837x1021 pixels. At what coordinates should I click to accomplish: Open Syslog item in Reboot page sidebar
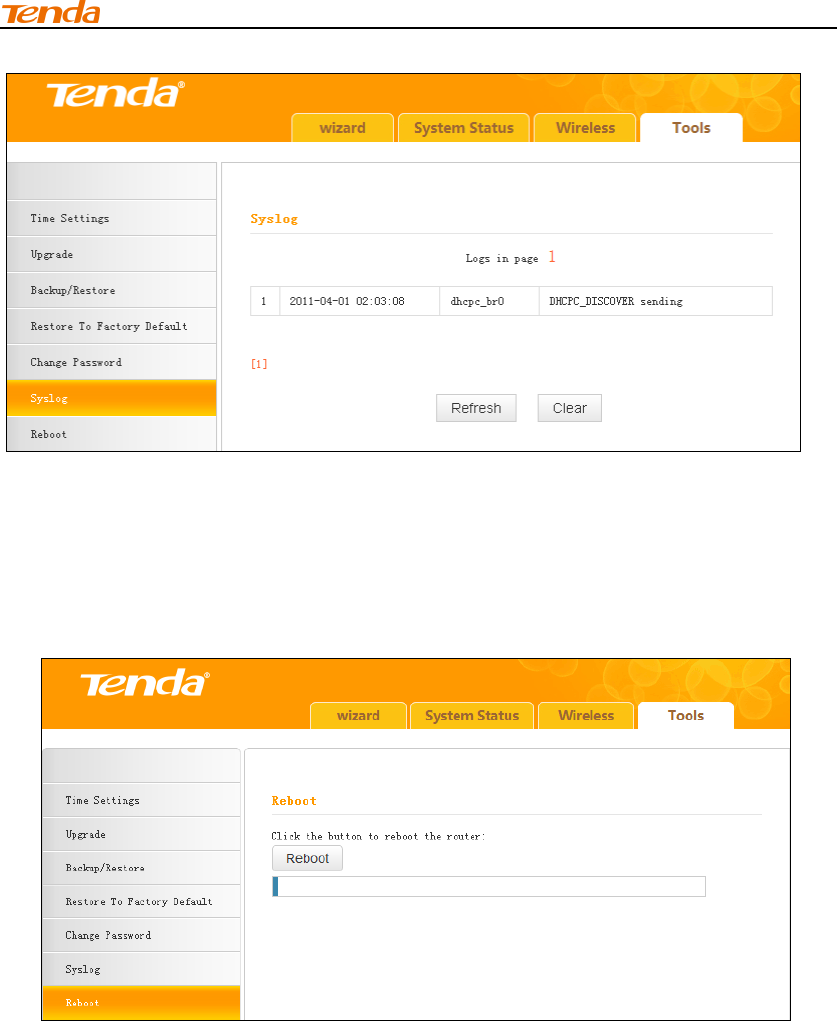[x=141, y=969]
